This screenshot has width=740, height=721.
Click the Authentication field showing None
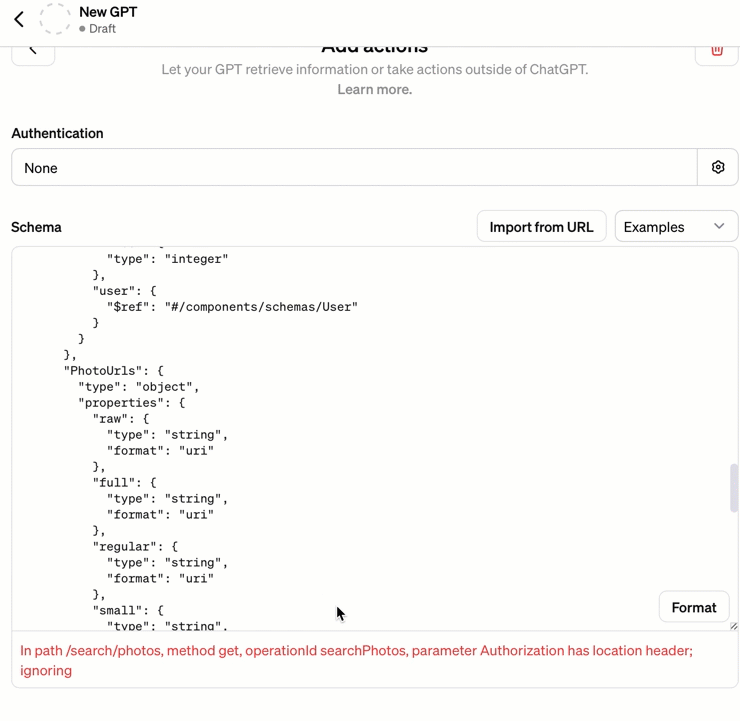pyautogui.click(x=354, y=168)
